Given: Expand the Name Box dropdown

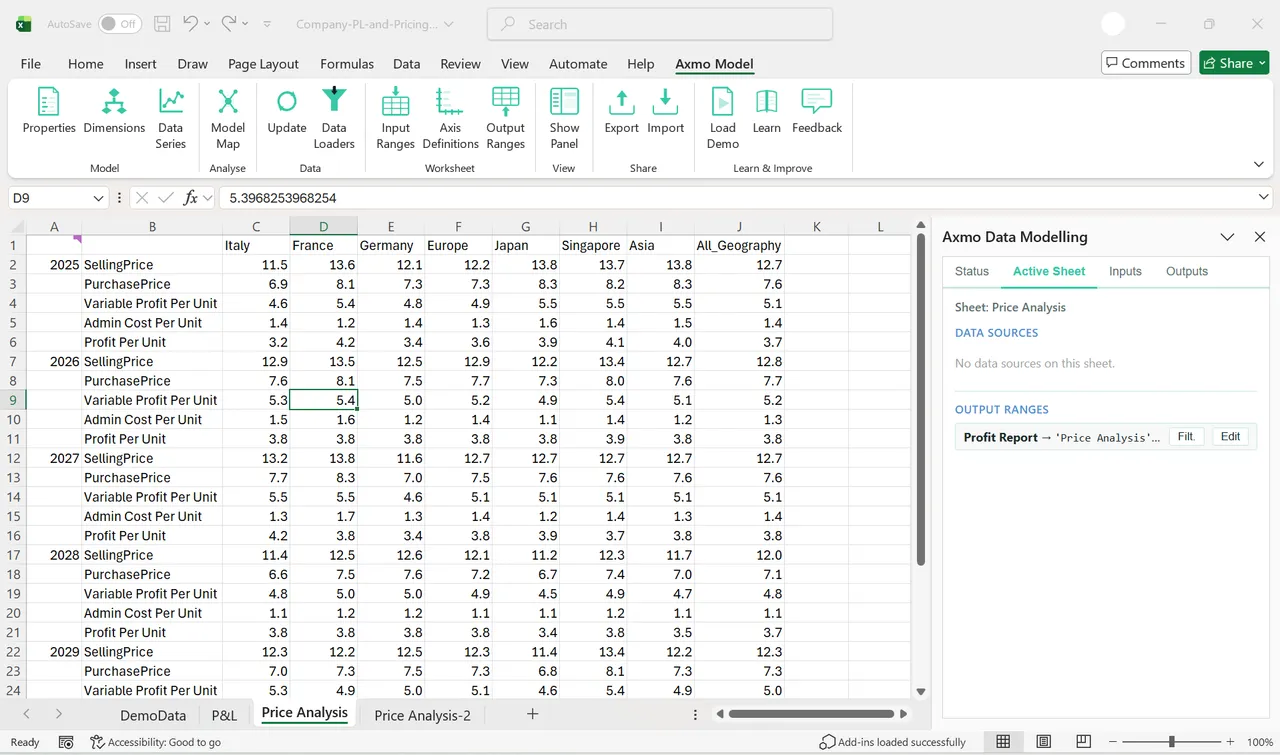Looking at the screenshot, I should point(98,198).
